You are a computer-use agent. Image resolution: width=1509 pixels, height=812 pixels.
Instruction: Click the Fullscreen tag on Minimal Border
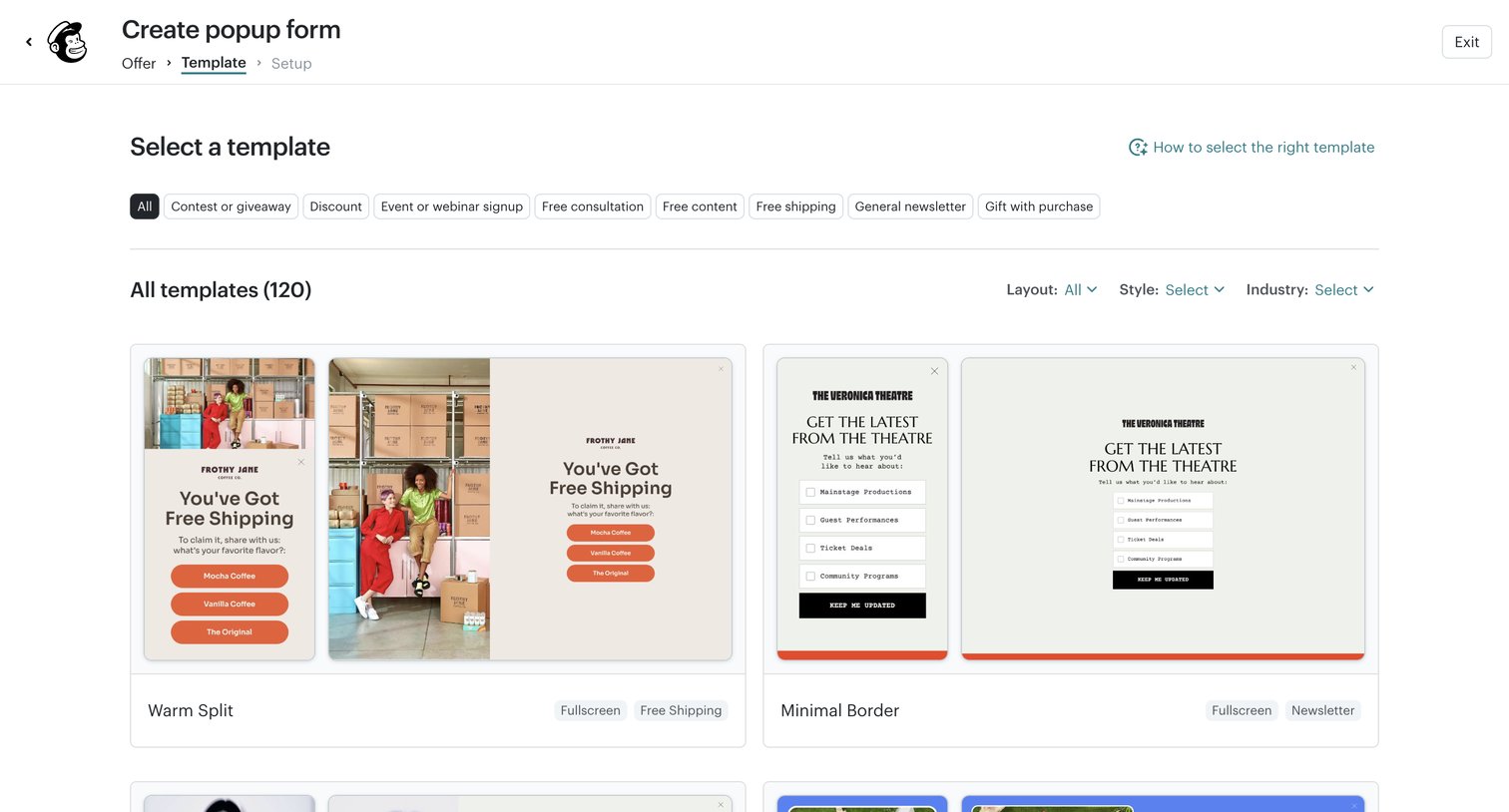click(1242, 710)
